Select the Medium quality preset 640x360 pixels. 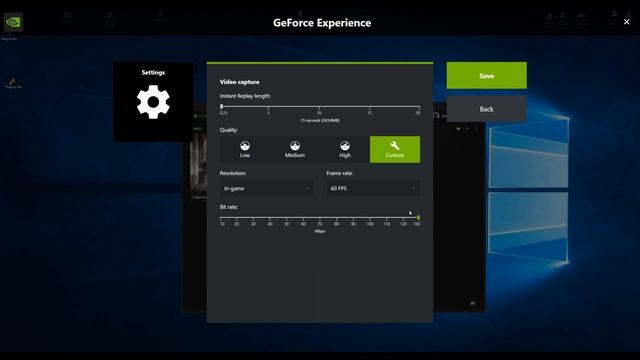pos(295,149)
